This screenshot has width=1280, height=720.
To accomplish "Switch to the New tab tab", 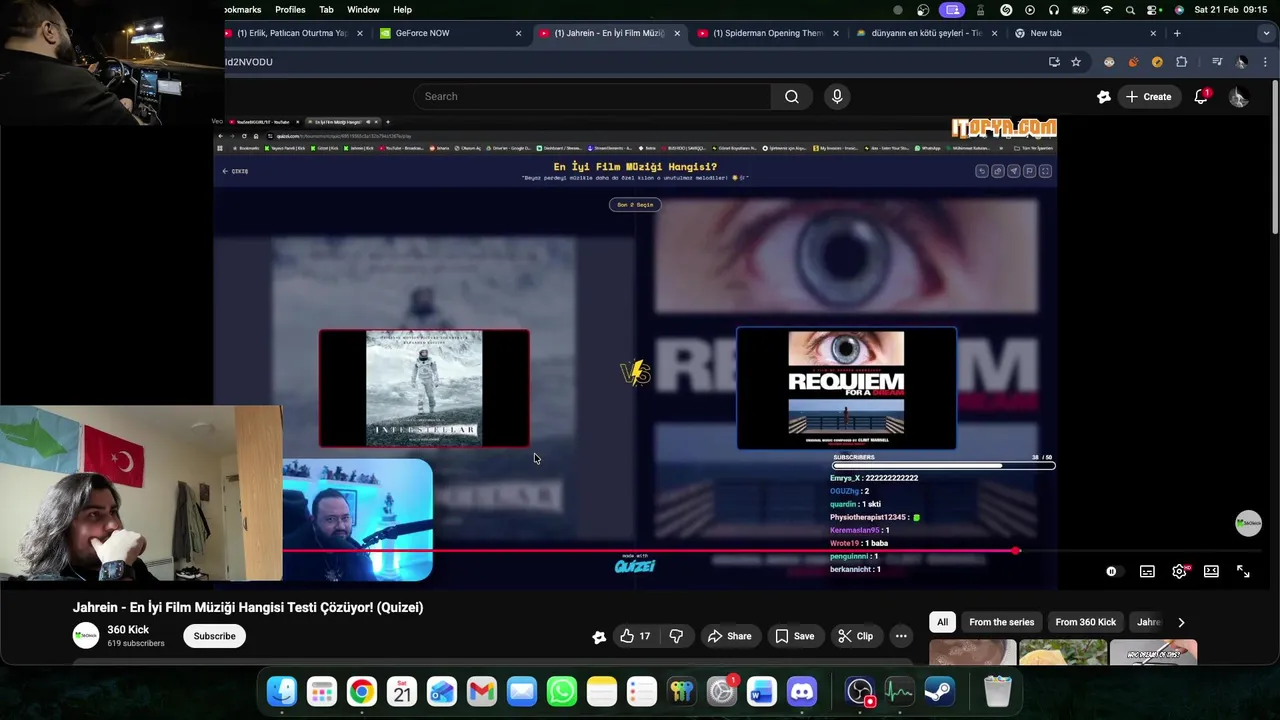I will pos(1084,33).
